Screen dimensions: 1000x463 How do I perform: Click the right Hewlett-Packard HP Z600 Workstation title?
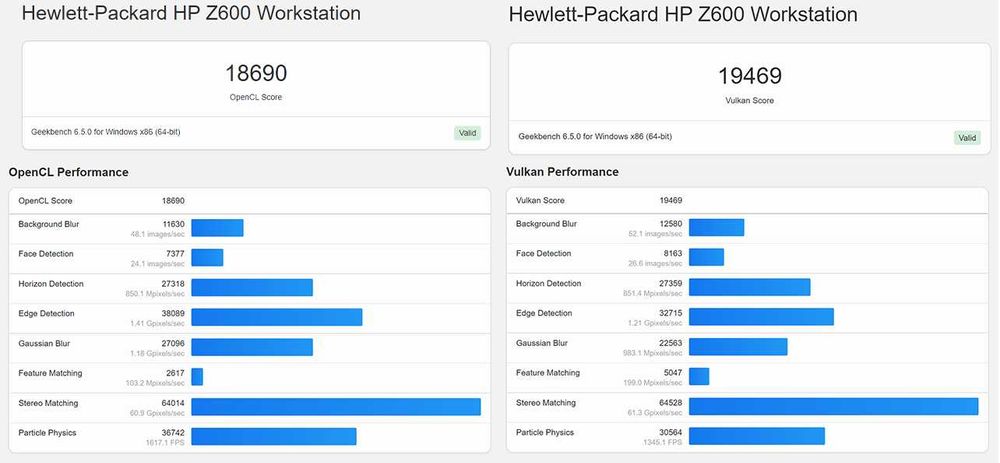pos(683,15)
